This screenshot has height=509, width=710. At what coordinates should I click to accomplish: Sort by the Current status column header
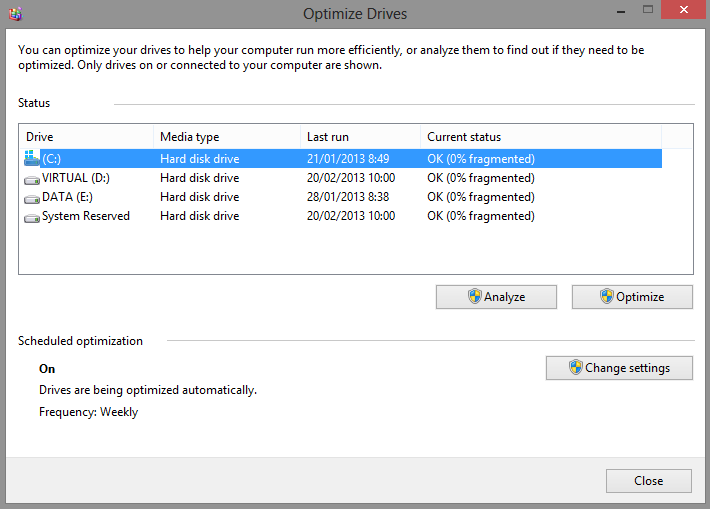[x=541, y=137]
